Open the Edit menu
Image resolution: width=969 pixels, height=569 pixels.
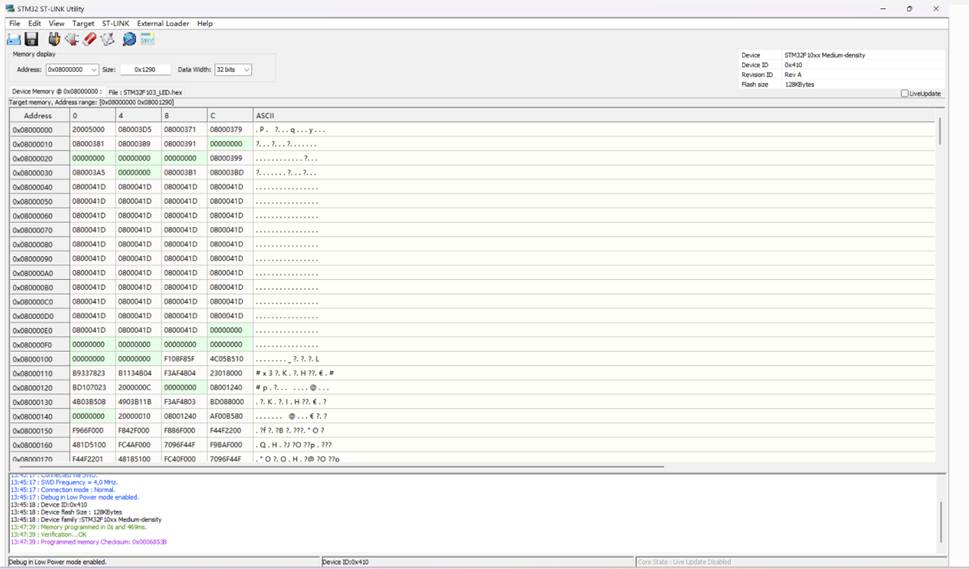click(x=35, y=23)
